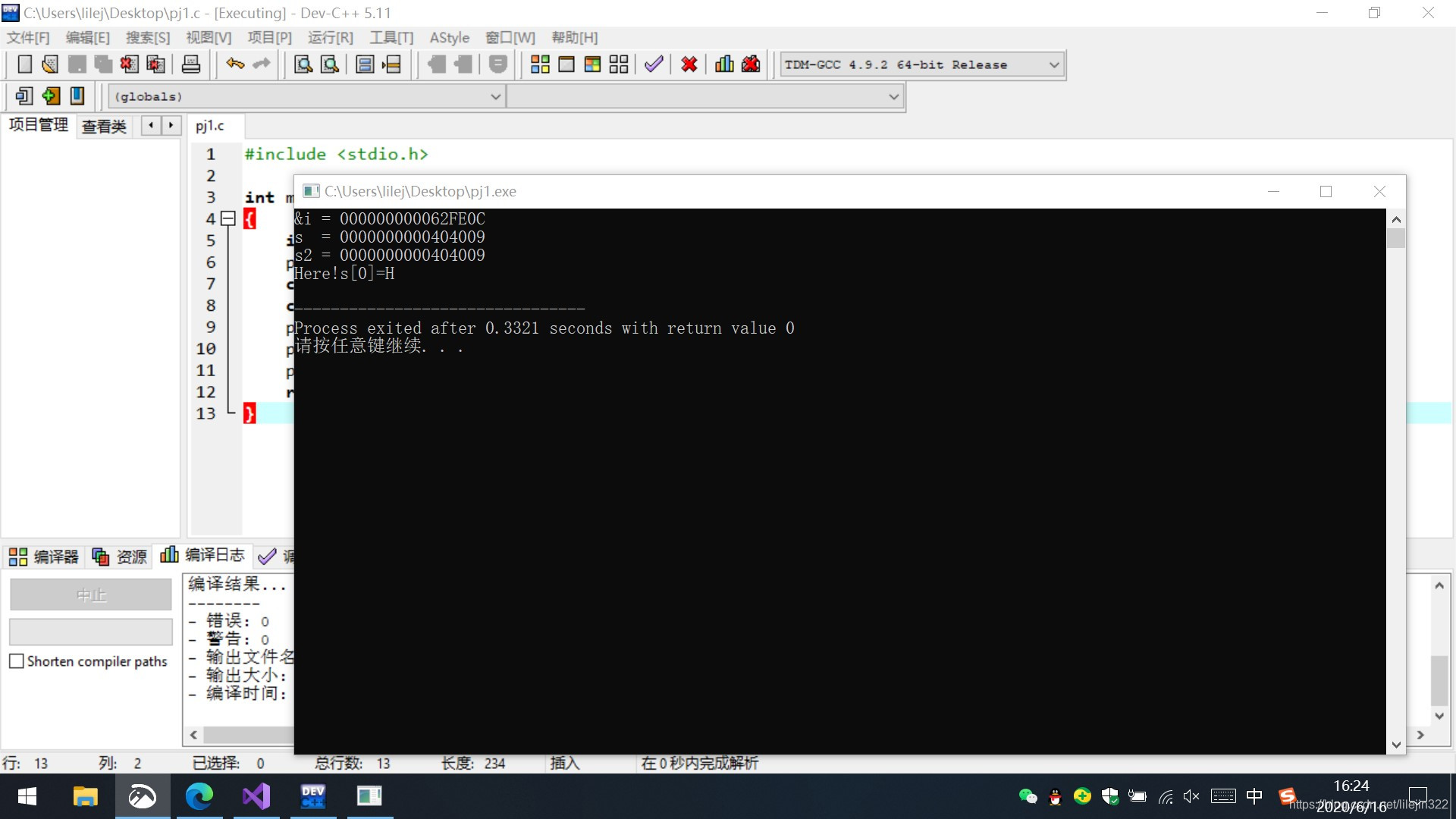Undo the last edit with toolbar arrow
The height and width of the screenshot is (819, 1456).
(x=235, y=64)
